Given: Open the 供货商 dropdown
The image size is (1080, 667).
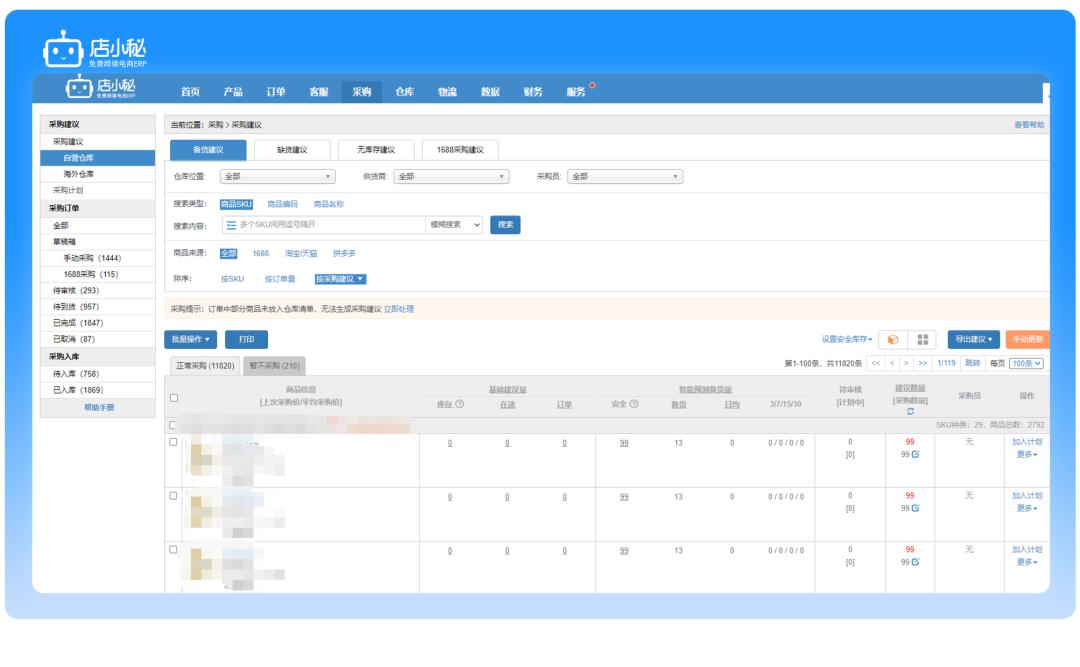Looking at the screenshot, I should (452, 177).
